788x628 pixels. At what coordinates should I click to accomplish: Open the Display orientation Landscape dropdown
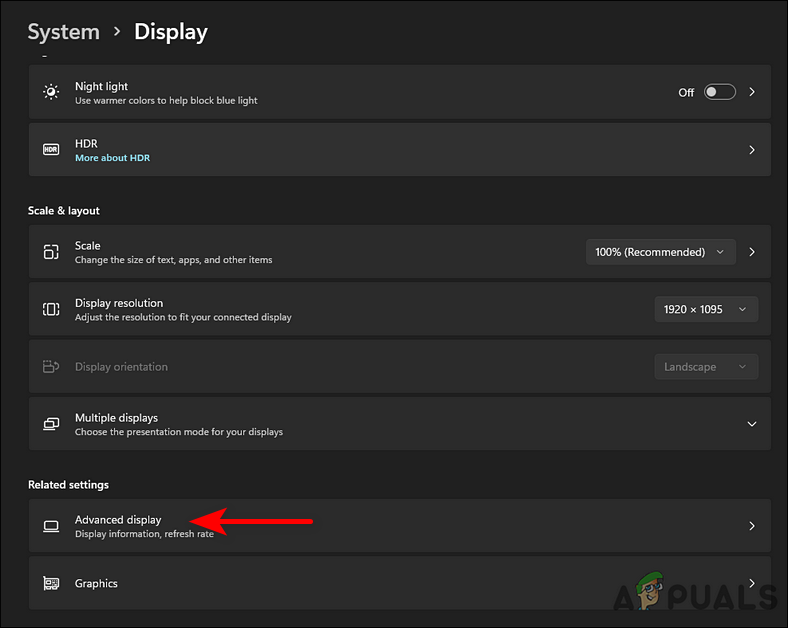(x=705, y=367)
